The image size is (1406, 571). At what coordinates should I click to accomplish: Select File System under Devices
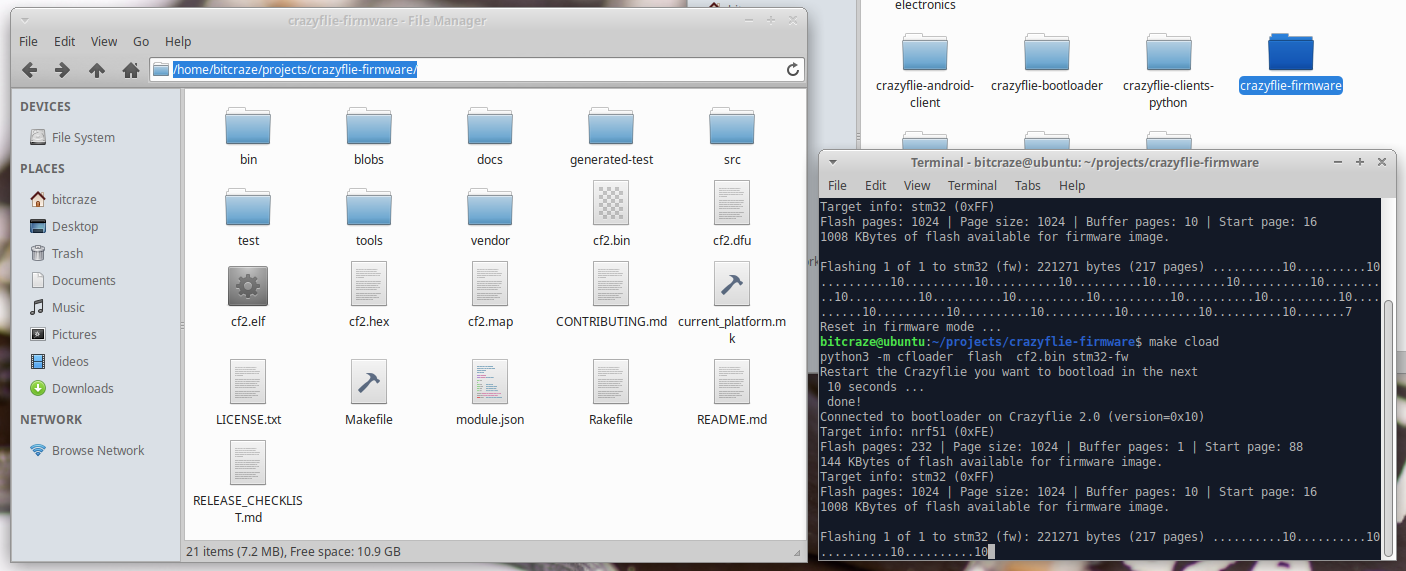(x=83, y=137)
